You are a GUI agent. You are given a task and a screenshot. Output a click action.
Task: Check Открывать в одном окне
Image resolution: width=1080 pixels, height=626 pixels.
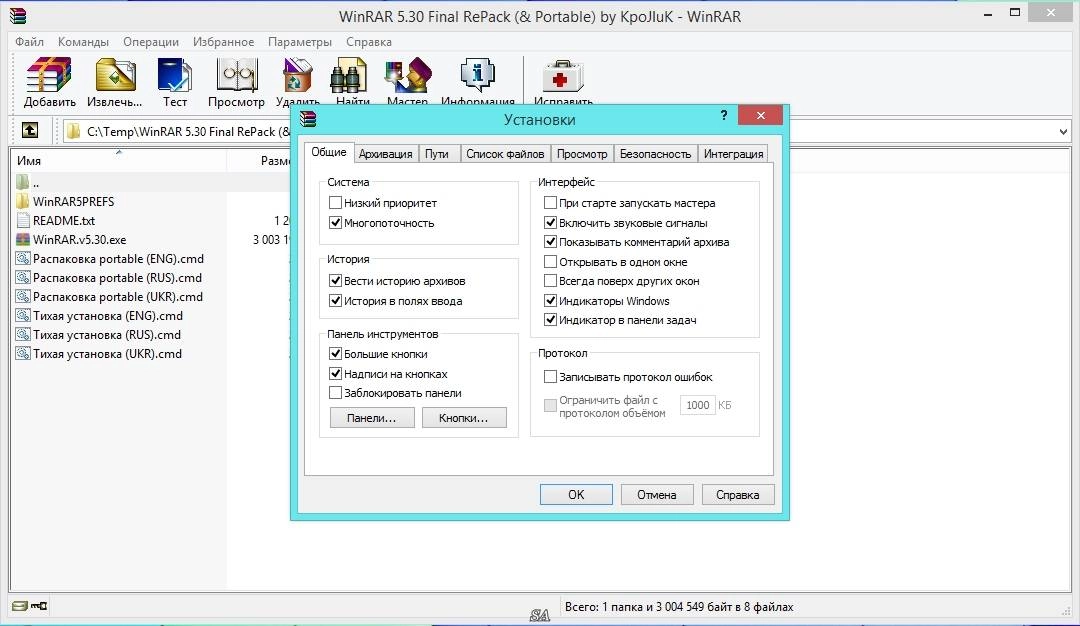click(550, 262)
